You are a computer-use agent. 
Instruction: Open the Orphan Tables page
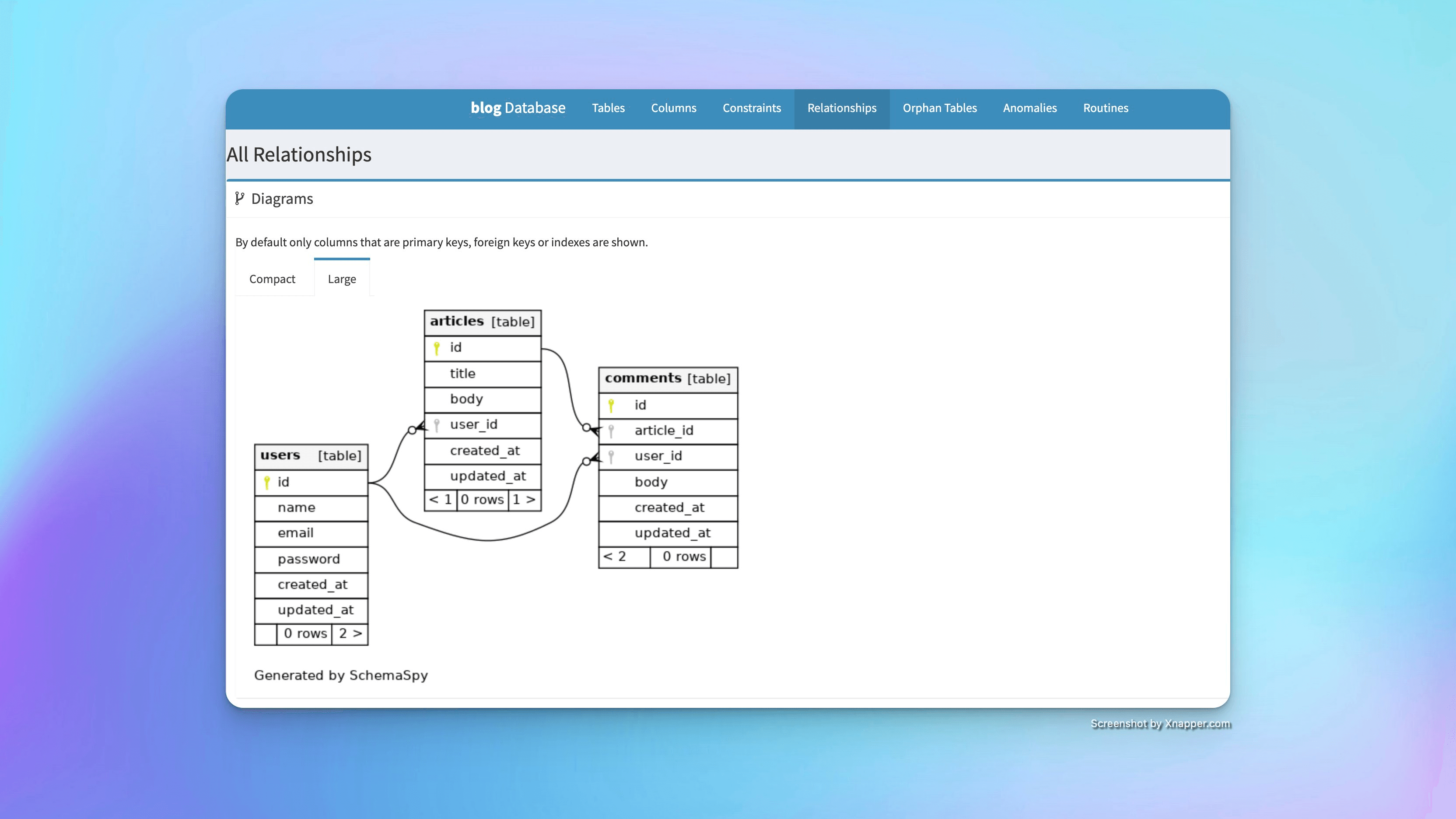[939, 108]
